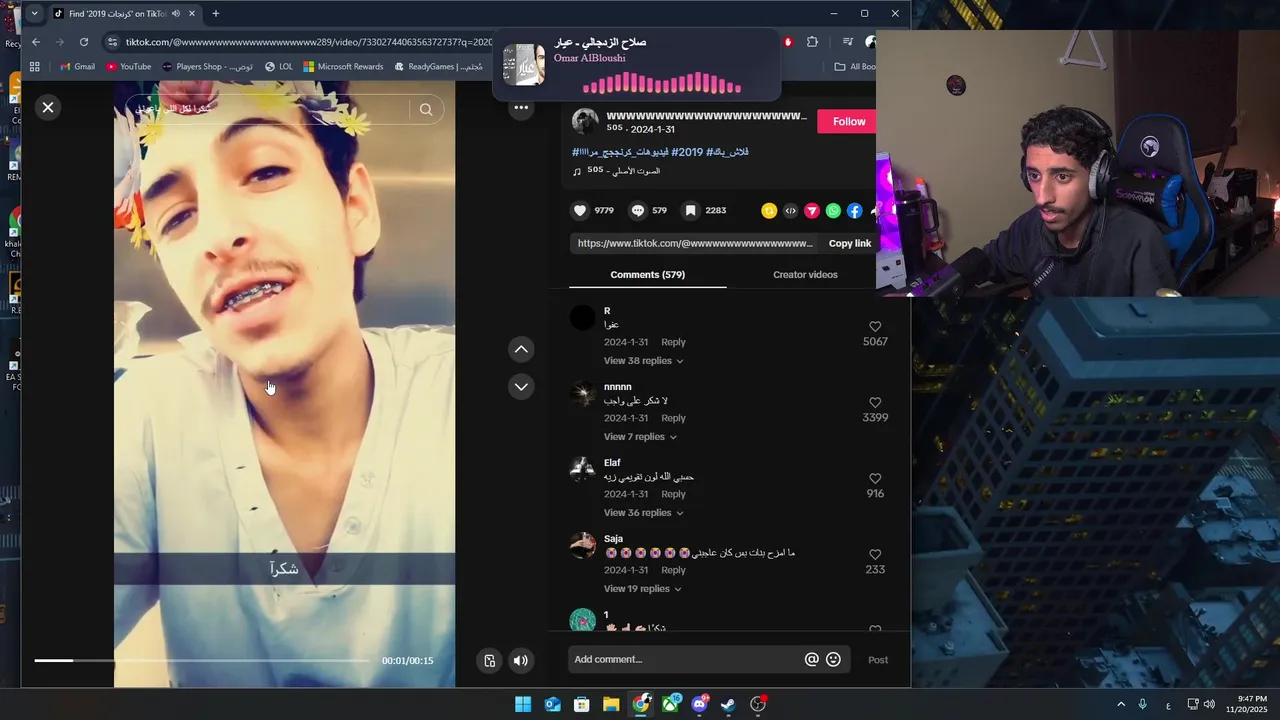Save the video with bookmark icon 2283
Viewport: 1280px width, 720px height.
(690, 210)
